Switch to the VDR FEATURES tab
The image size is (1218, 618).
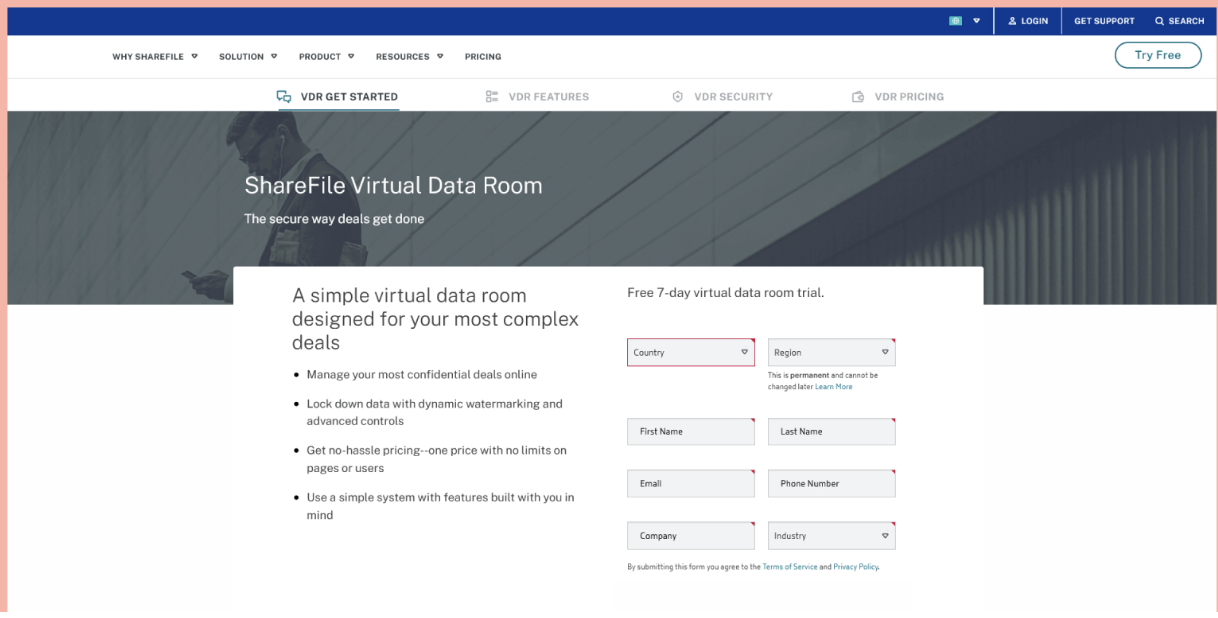point(537,97)
